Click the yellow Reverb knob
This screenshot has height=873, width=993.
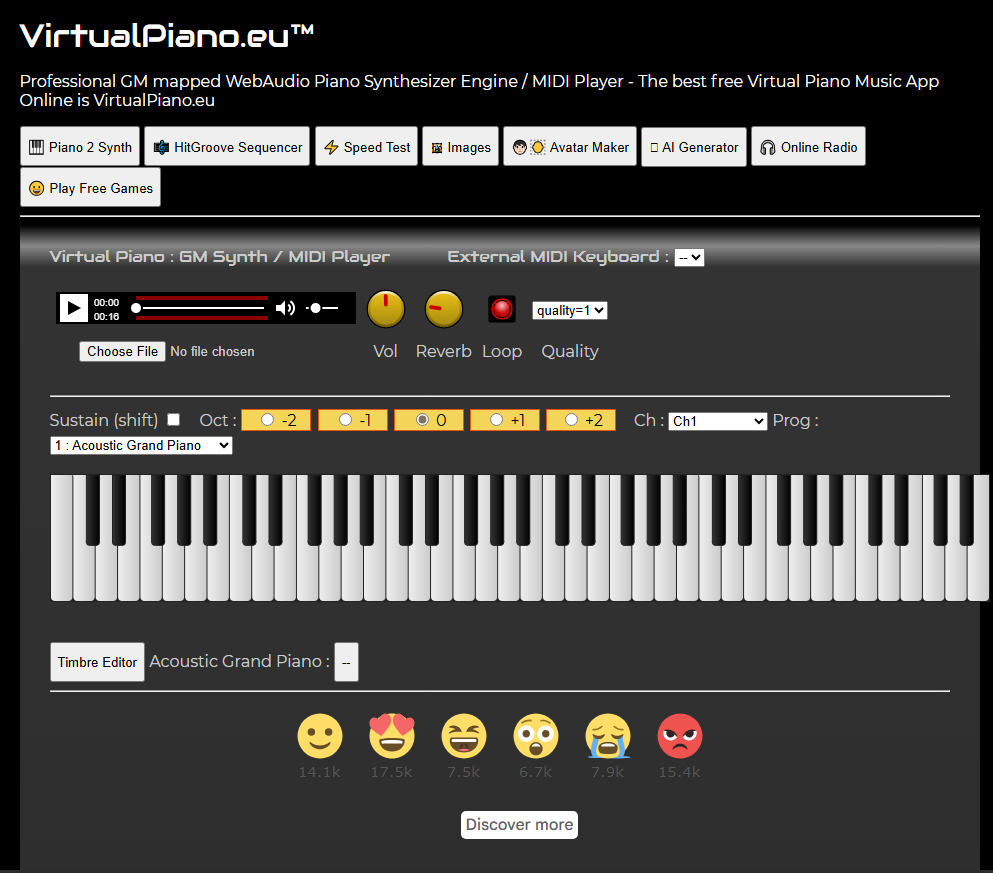pyautogui.click(x=444, y=309)
